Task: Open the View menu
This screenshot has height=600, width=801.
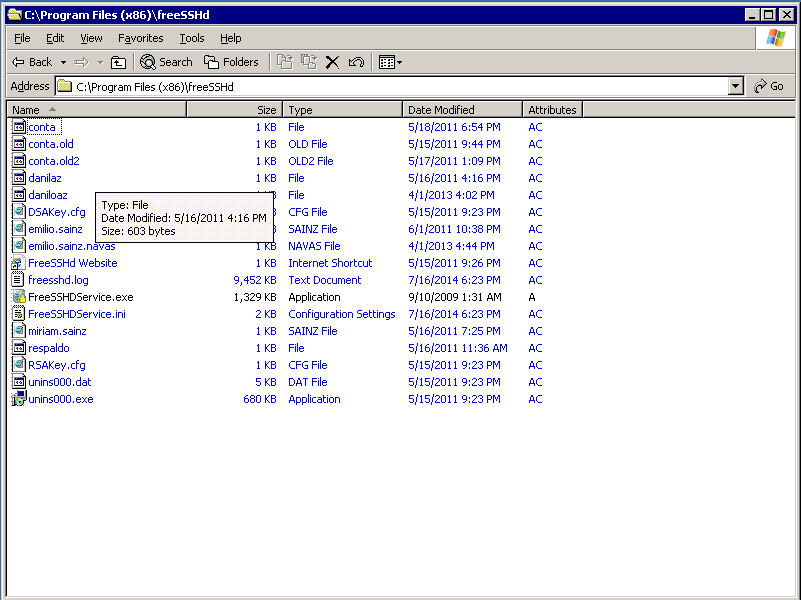Action: [x=91, y=38]
